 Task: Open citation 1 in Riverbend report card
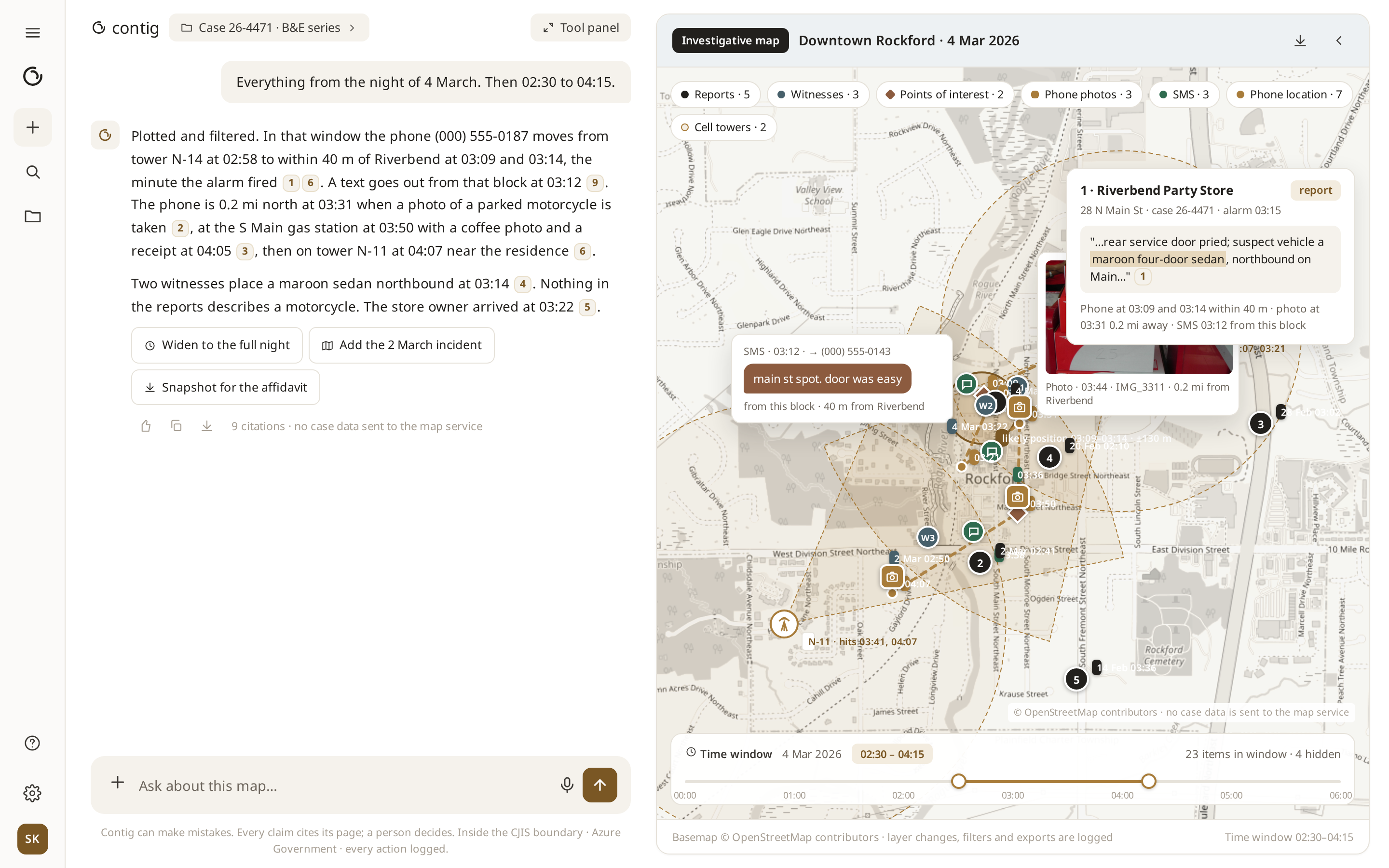pos(1142,277)
